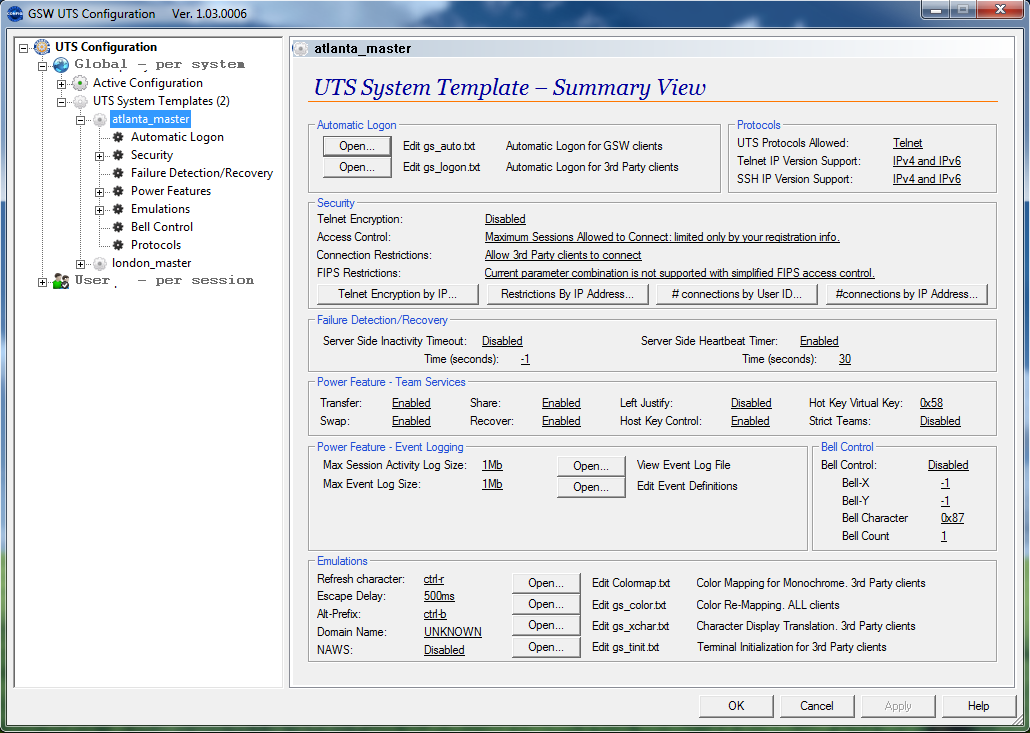Click Hot Key Virtual Key 0x58 value
Screen dimensions: 1030x733
click(931, 403)
